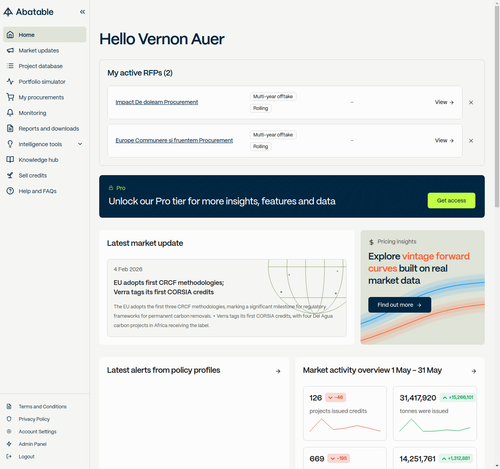Open Portfolio simulator
The width and height of the screenshot is (500, 469).
45,82
